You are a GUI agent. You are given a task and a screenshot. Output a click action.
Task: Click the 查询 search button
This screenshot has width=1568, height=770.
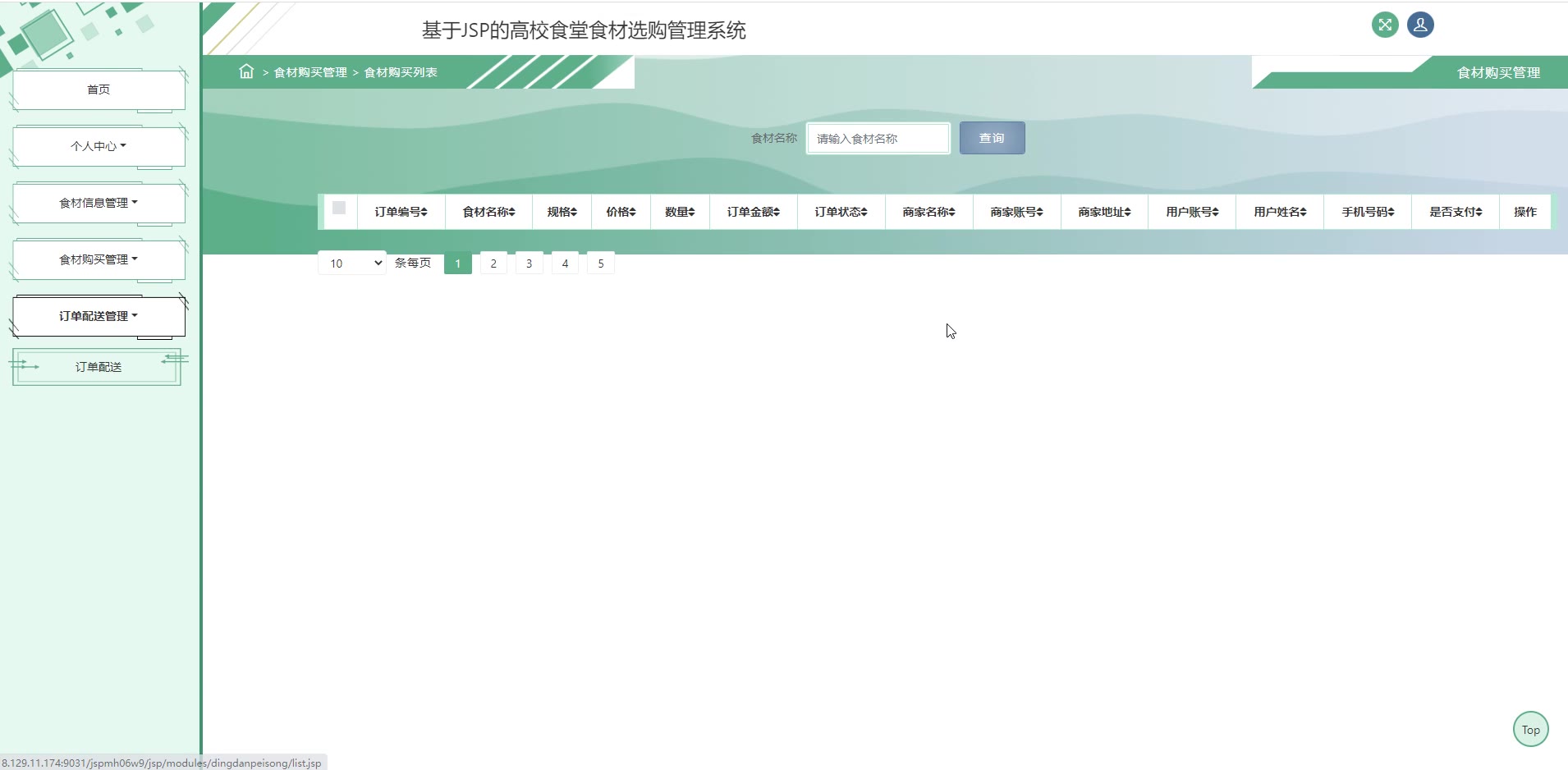pos(992,138)
